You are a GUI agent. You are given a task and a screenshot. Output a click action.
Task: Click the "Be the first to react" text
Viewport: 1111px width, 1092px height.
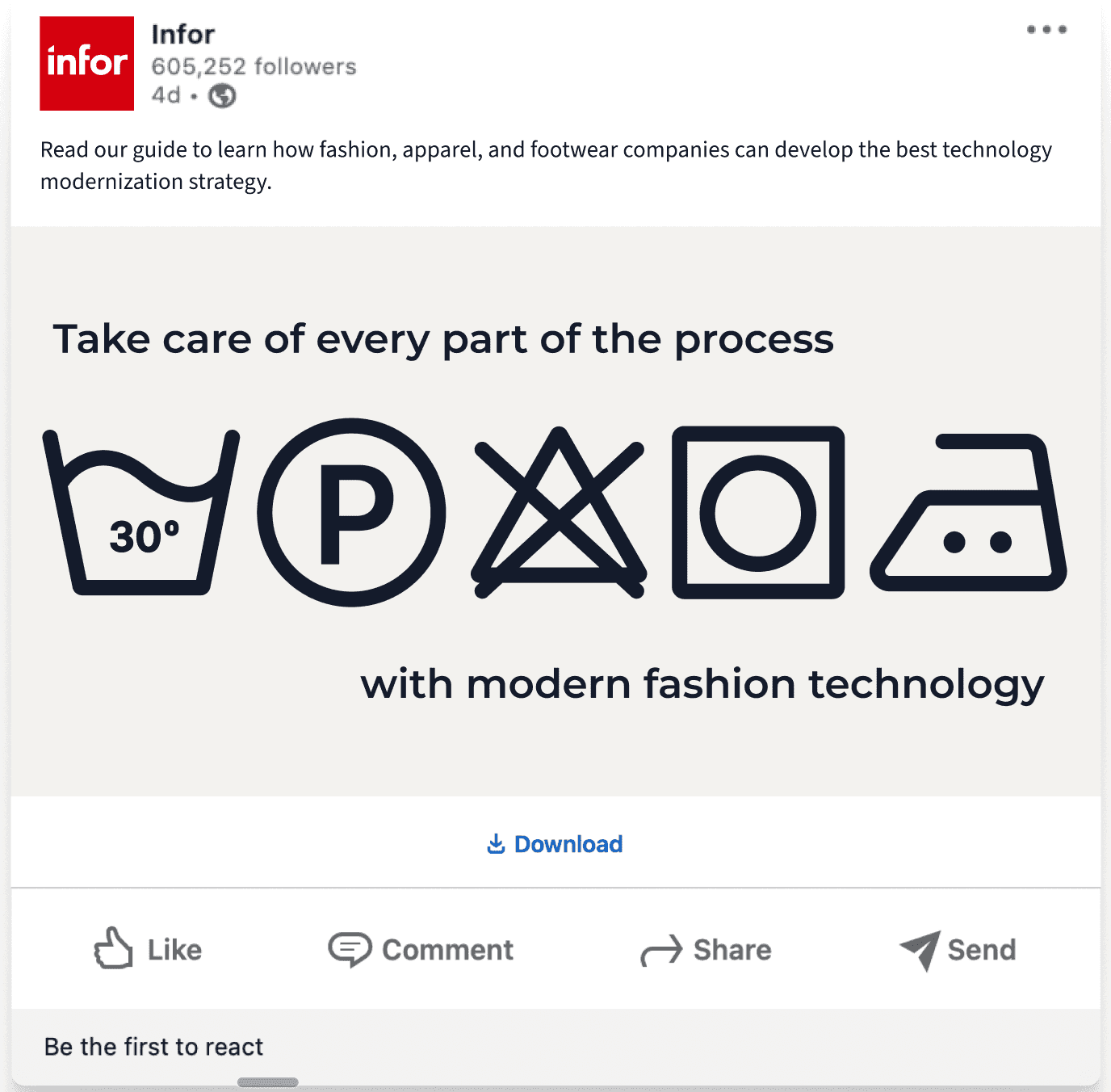click(x=153, y=1047)
